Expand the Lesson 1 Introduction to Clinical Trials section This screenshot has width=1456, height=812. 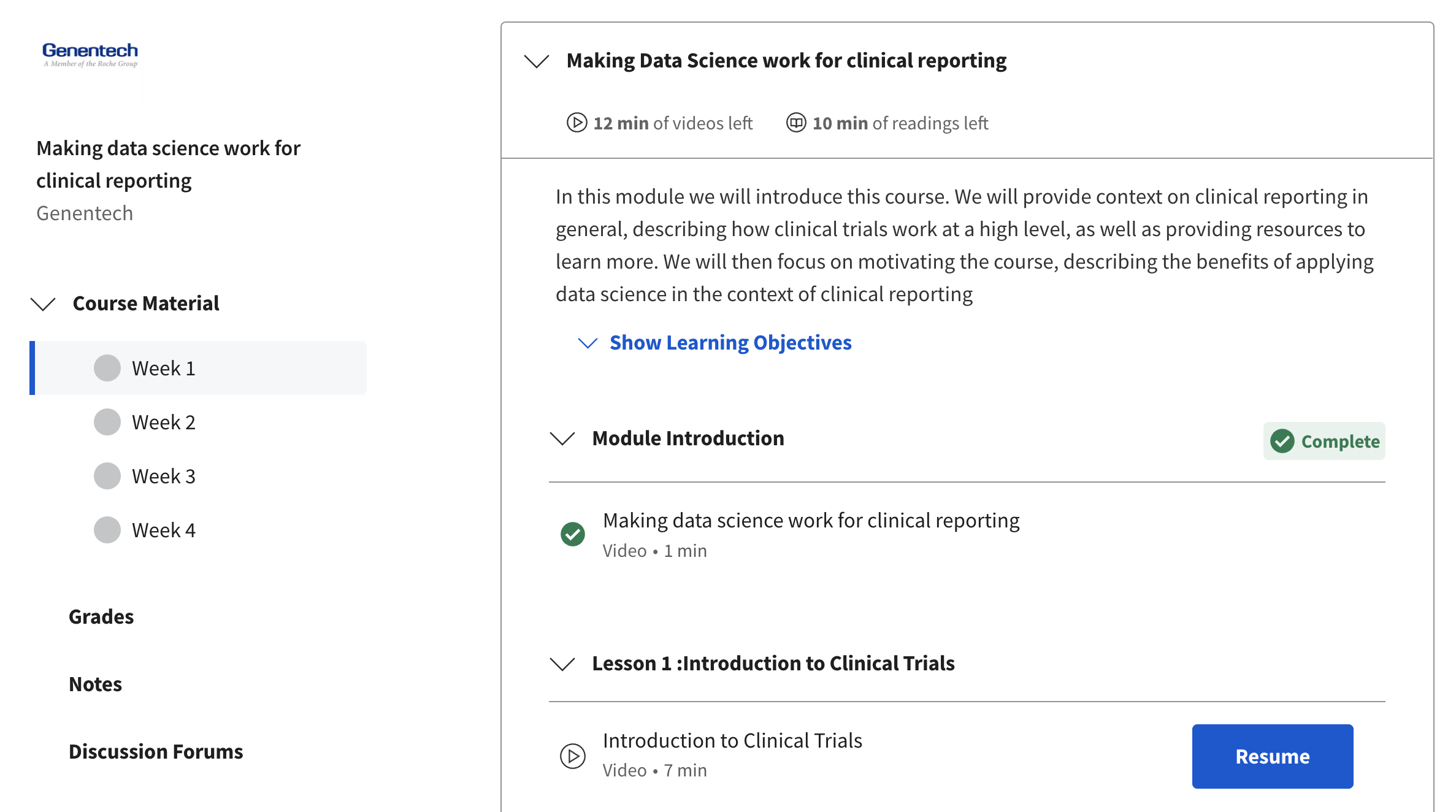(x=563, y=661)
